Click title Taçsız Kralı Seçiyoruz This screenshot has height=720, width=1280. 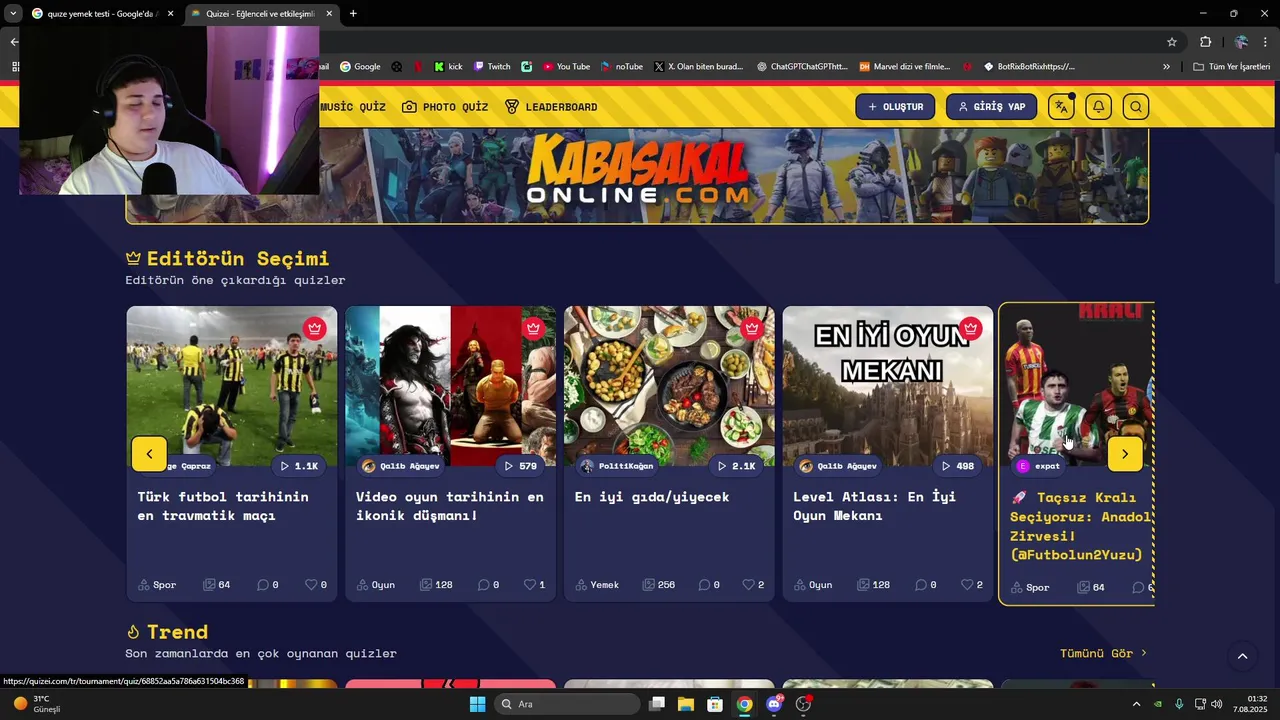pyautogui.click(x=1082, y=526)
